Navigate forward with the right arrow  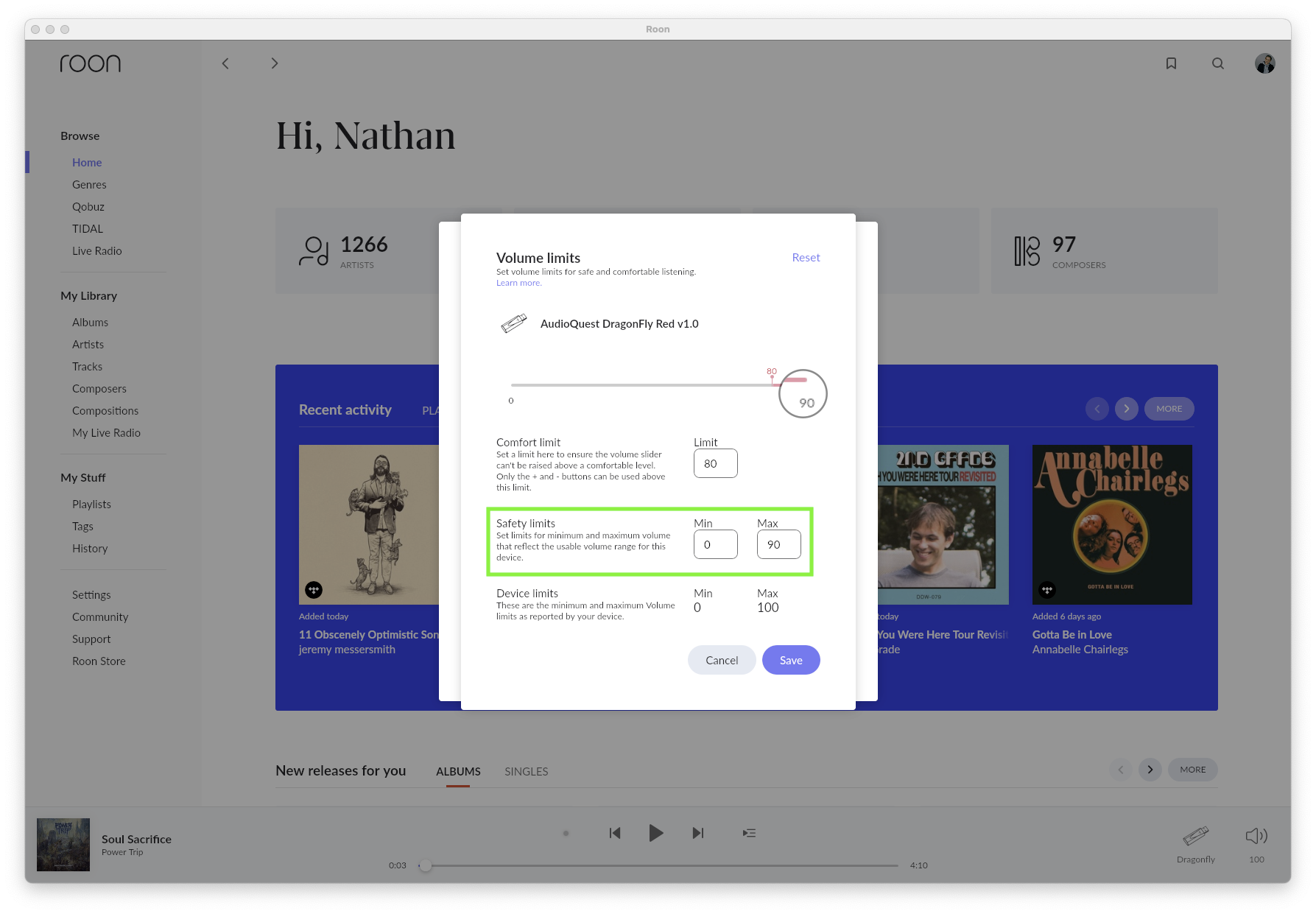(x=274, y=63)
